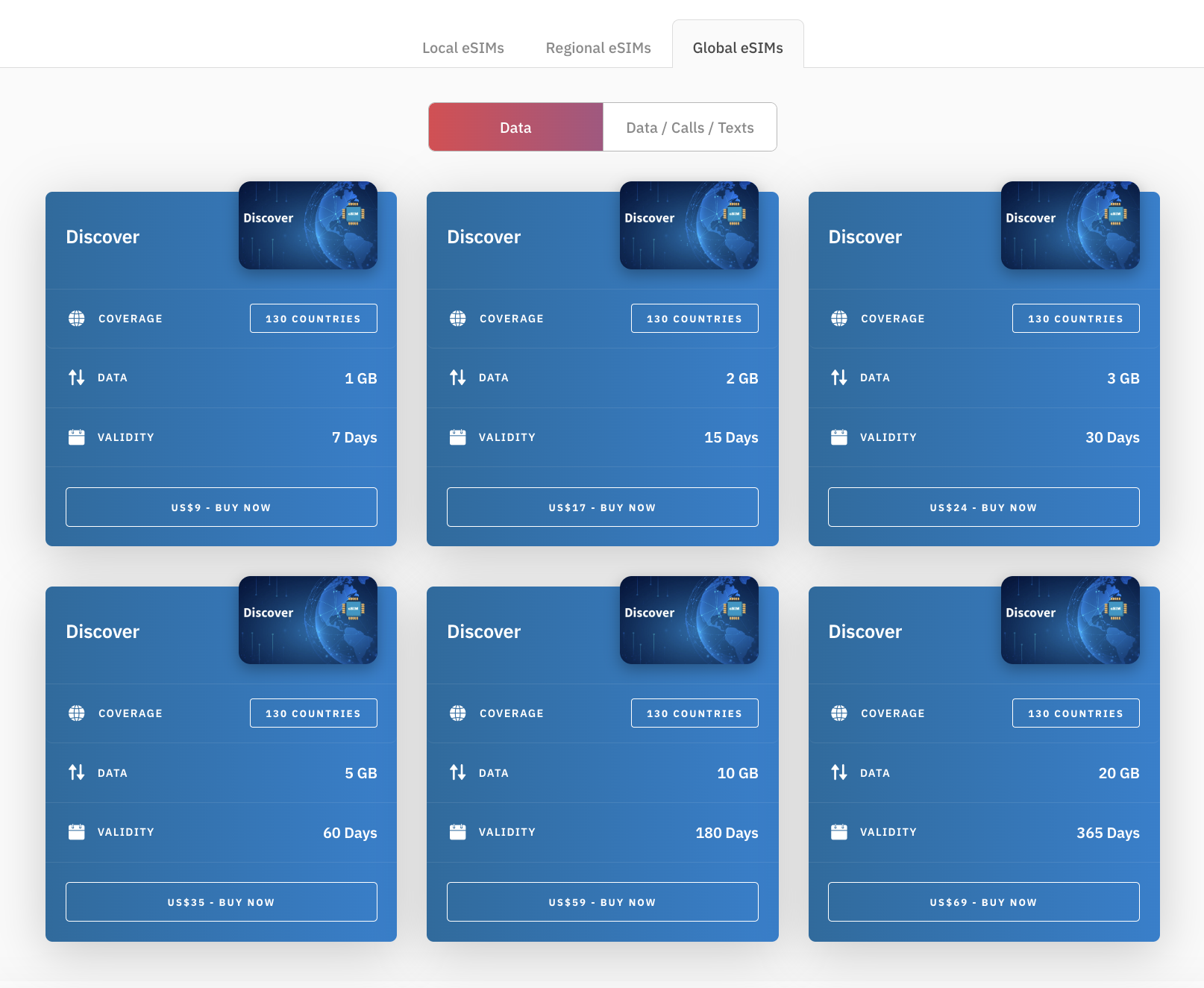Click the globe coverage icon on 20 GB plan
1204x988 pixels.
[x=839, y=713]
